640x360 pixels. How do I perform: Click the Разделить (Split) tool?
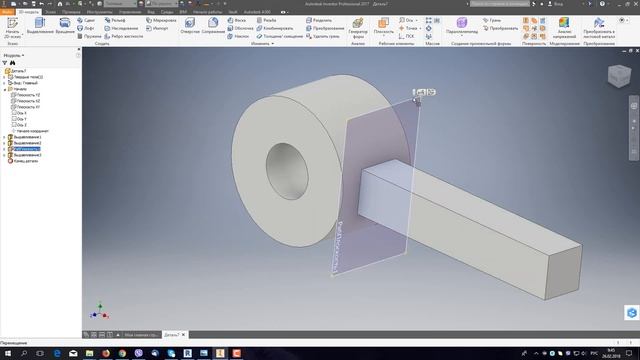[x=319, y=20]
